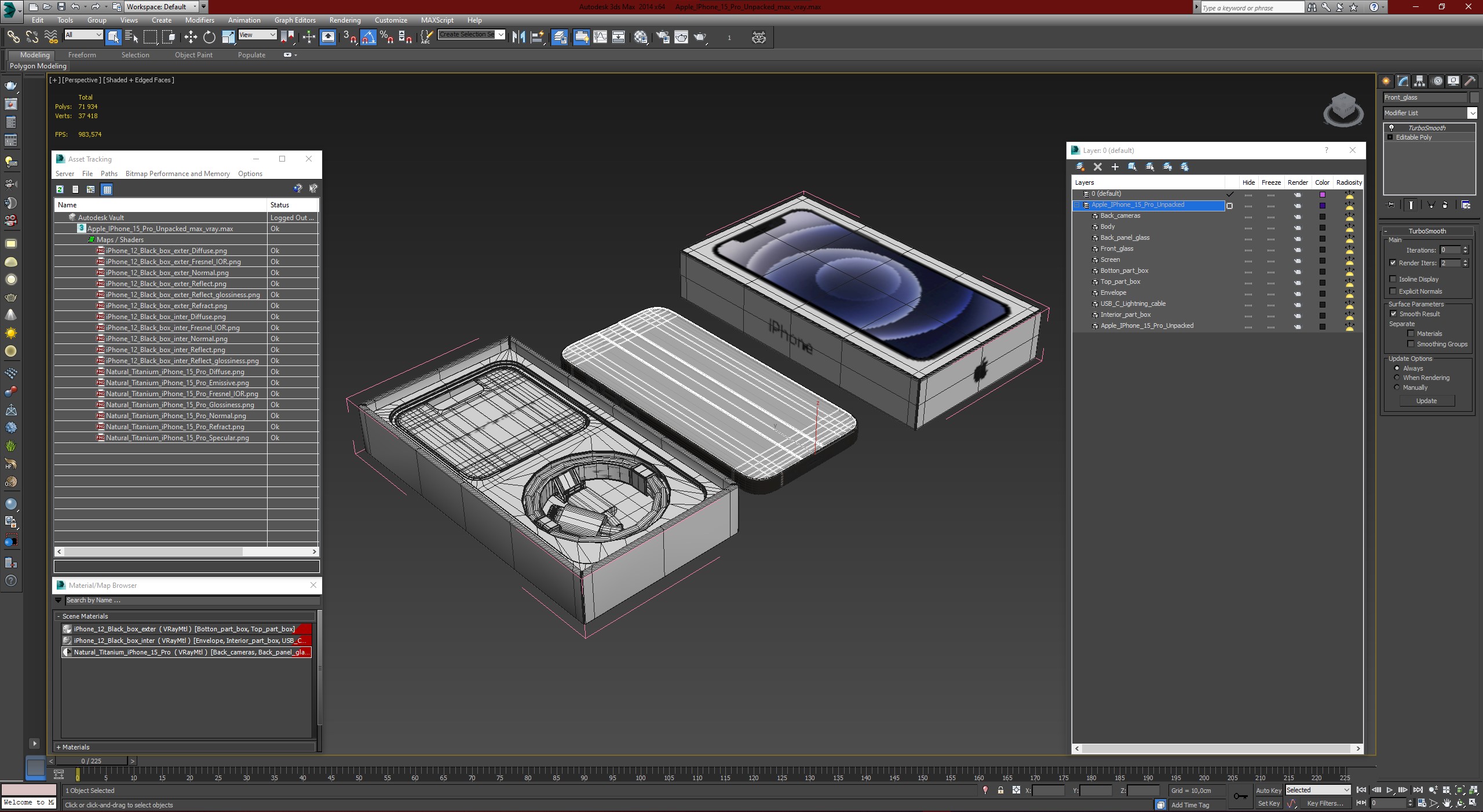Open the Create command panel tab
Image resolution: width=1483 pixels, height=812 pixels.
[1386, 81]
